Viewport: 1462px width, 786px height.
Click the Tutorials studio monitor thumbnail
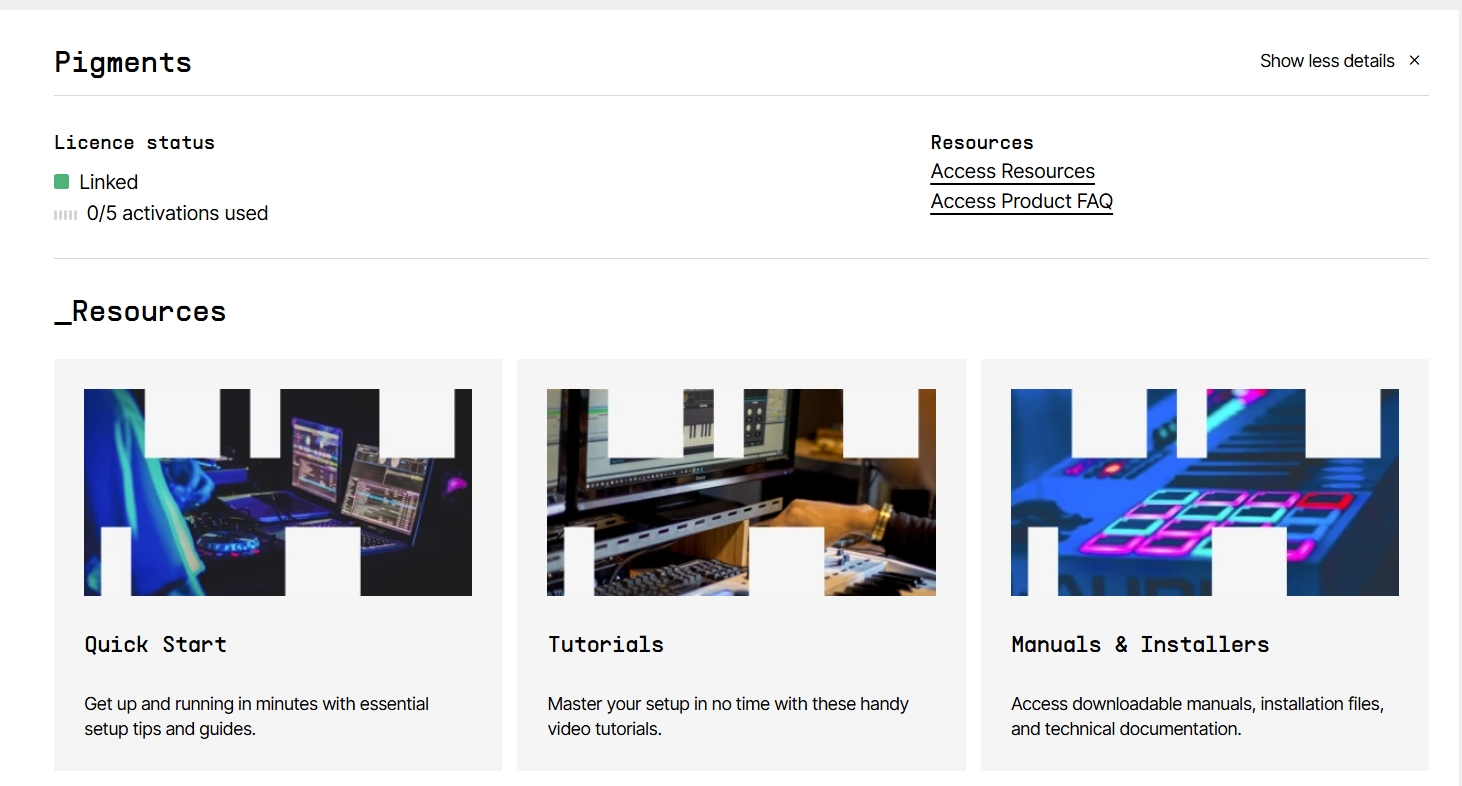[741, 492]
